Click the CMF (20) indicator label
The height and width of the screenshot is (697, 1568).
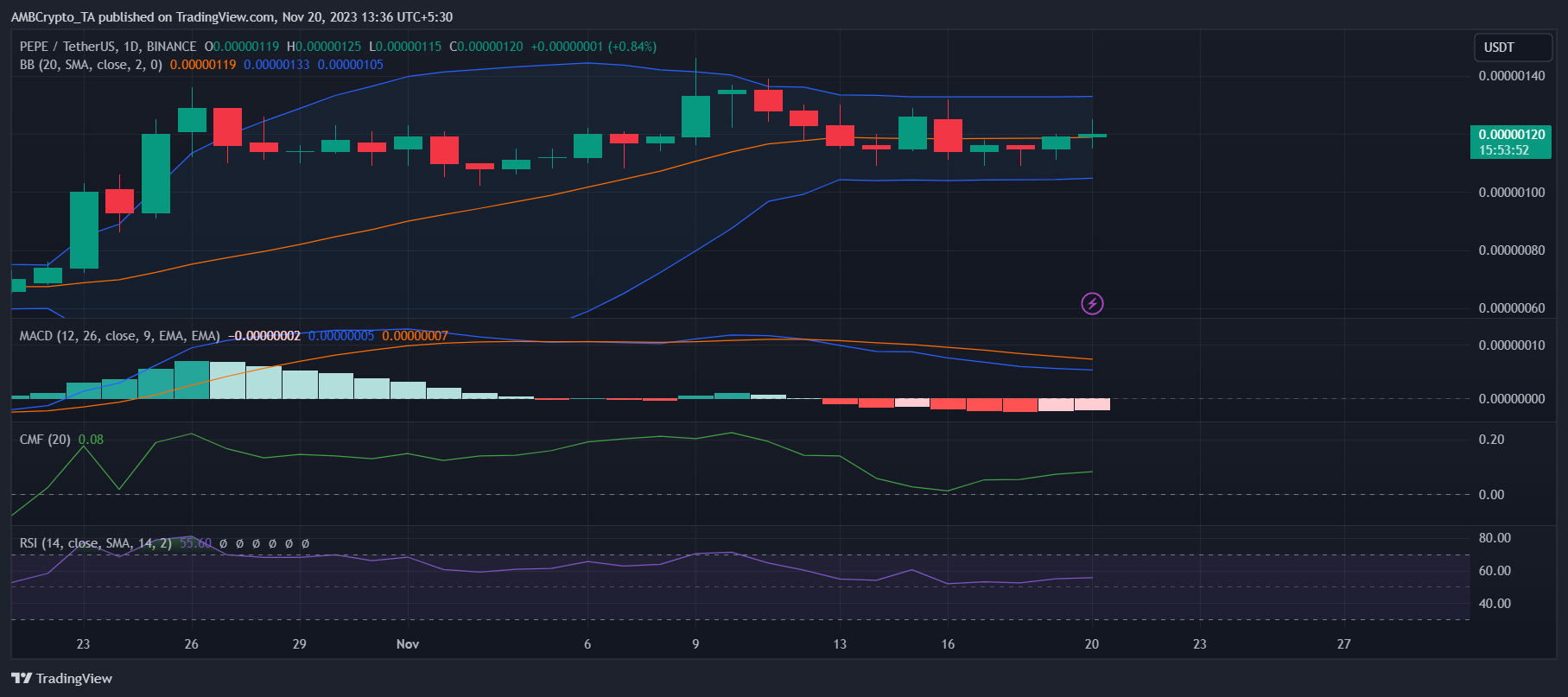(x=45, y=440)
